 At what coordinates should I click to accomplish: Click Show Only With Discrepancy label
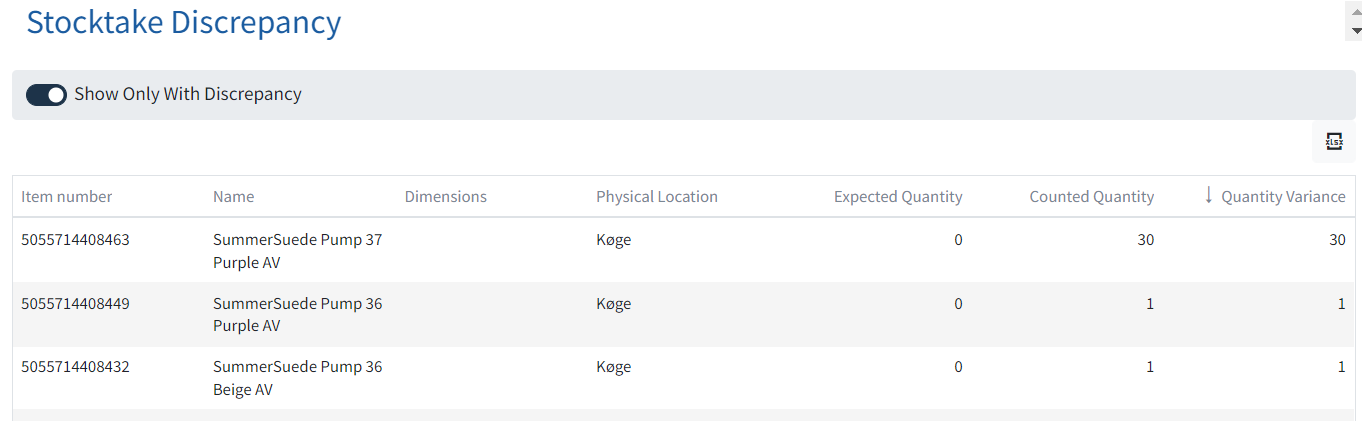pyautogui.click(x=187, y=94)
